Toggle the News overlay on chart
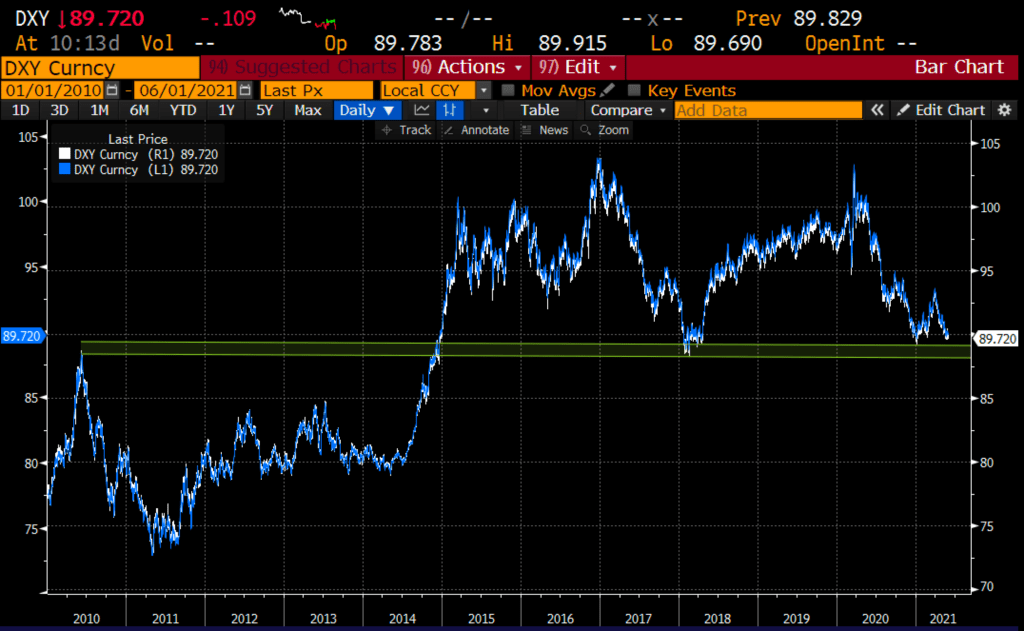 [546, 130]
